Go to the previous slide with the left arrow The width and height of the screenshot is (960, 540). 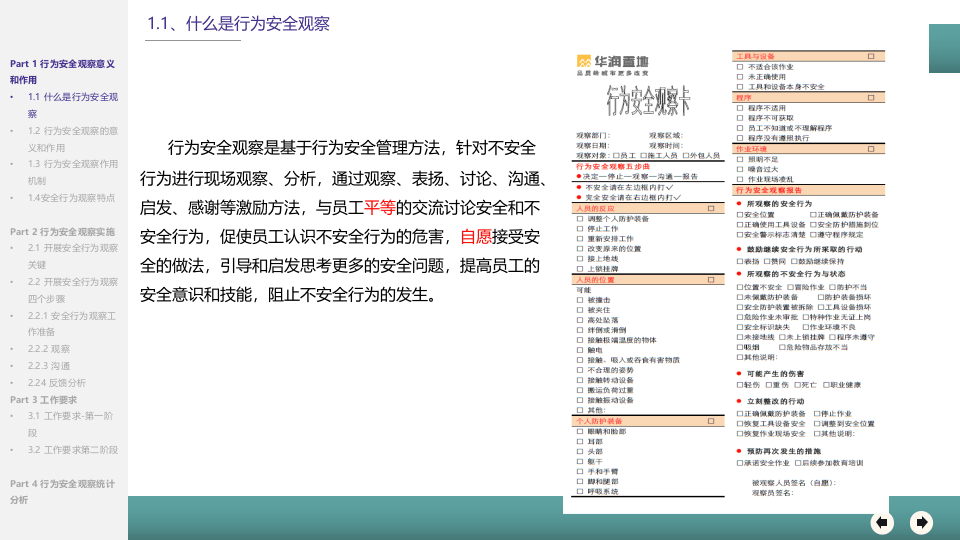[x=882, y=522]
